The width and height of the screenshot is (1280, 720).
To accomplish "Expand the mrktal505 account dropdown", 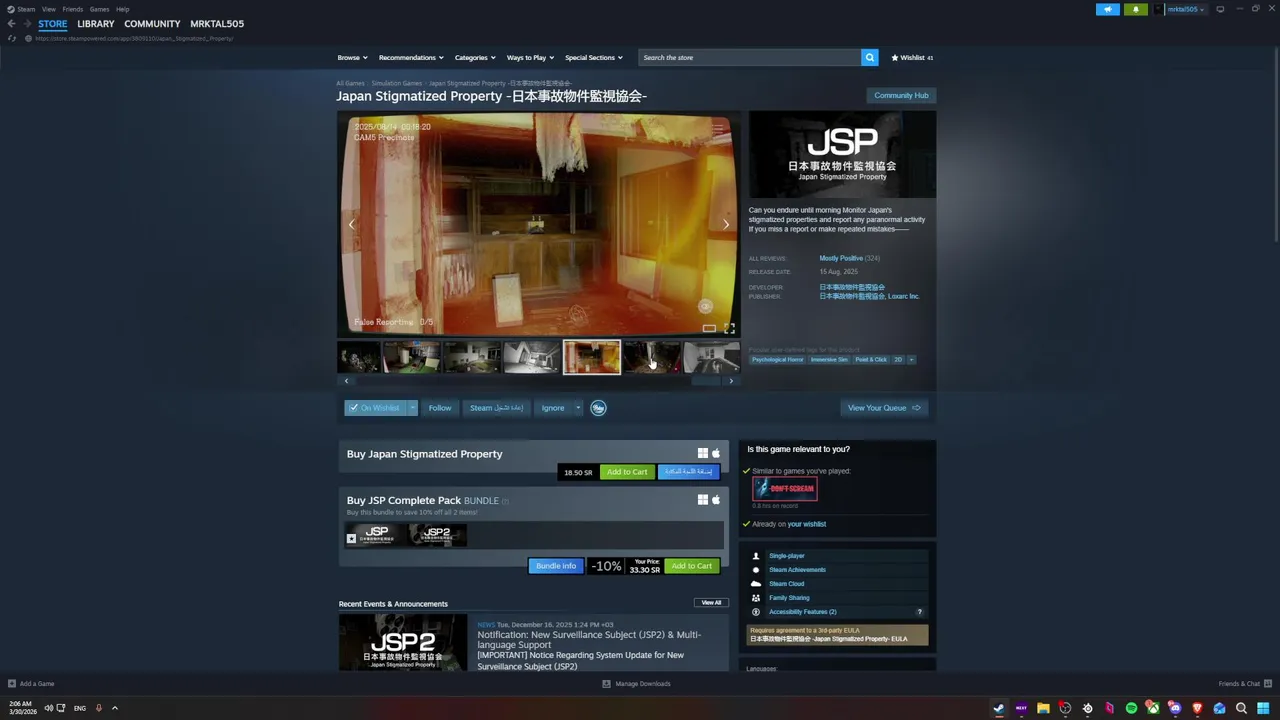I will click(1185, 9).
